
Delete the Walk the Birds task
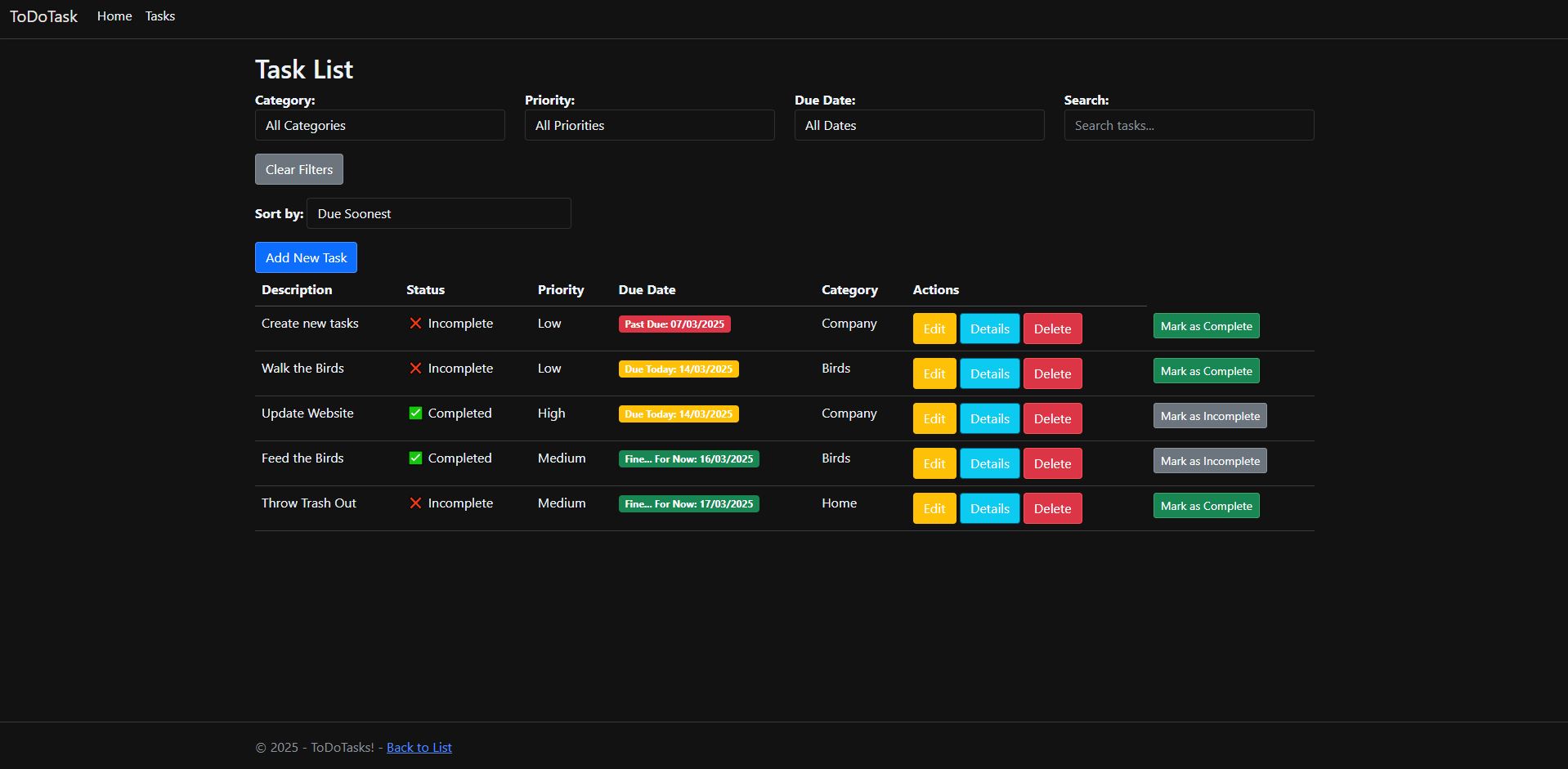point(1052,373)
